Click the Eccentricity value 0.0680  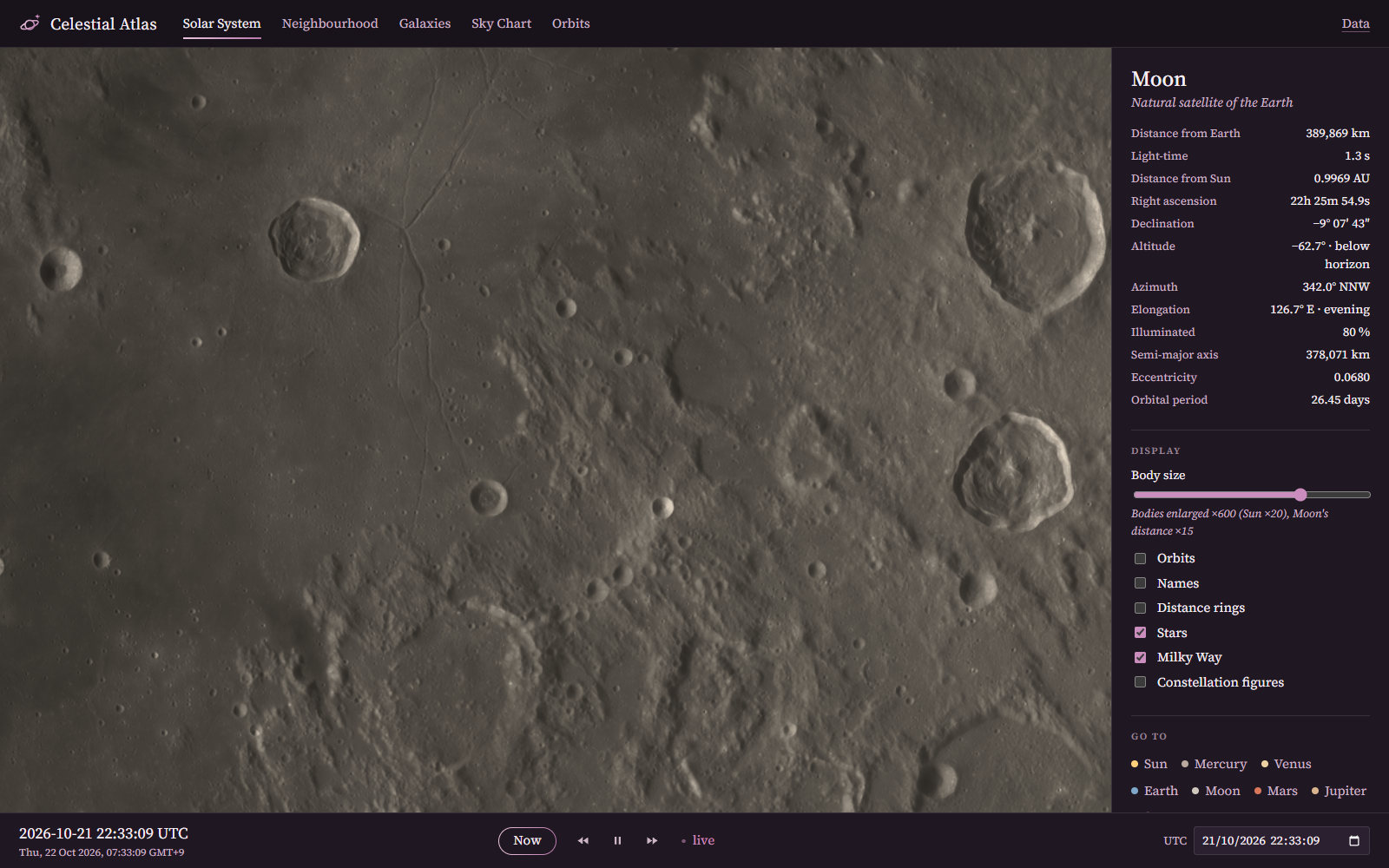coord(1351,377)
